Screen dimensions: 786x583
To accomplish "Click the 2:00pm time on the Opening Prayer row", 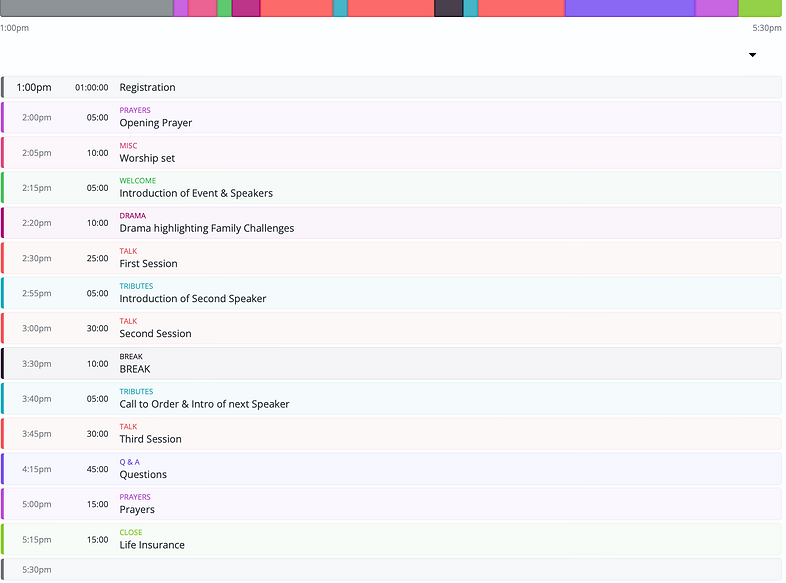I will coord(37,117).
